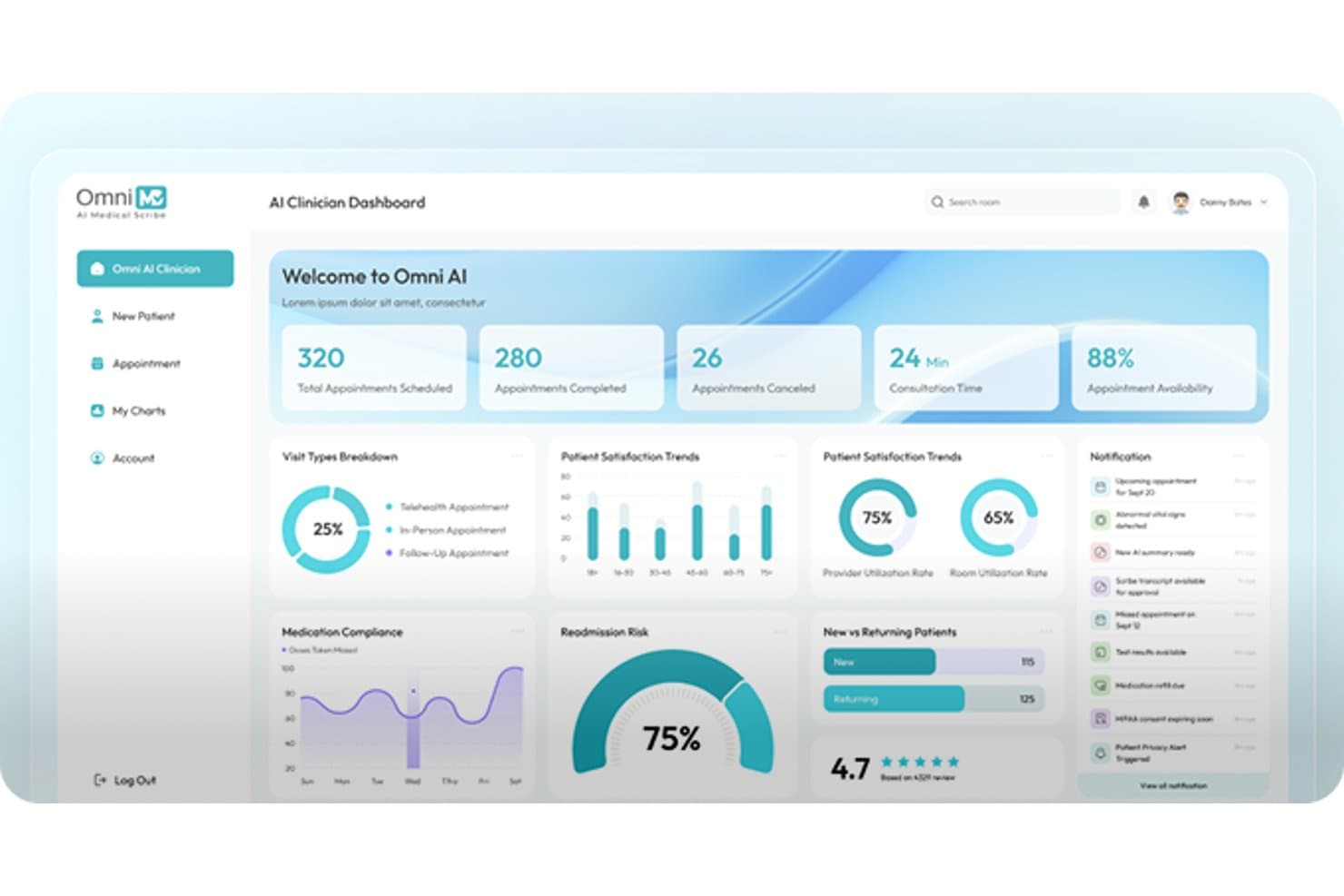Open New vs Returning Patients options menu
The image size is (1344, 896).
1046,631
